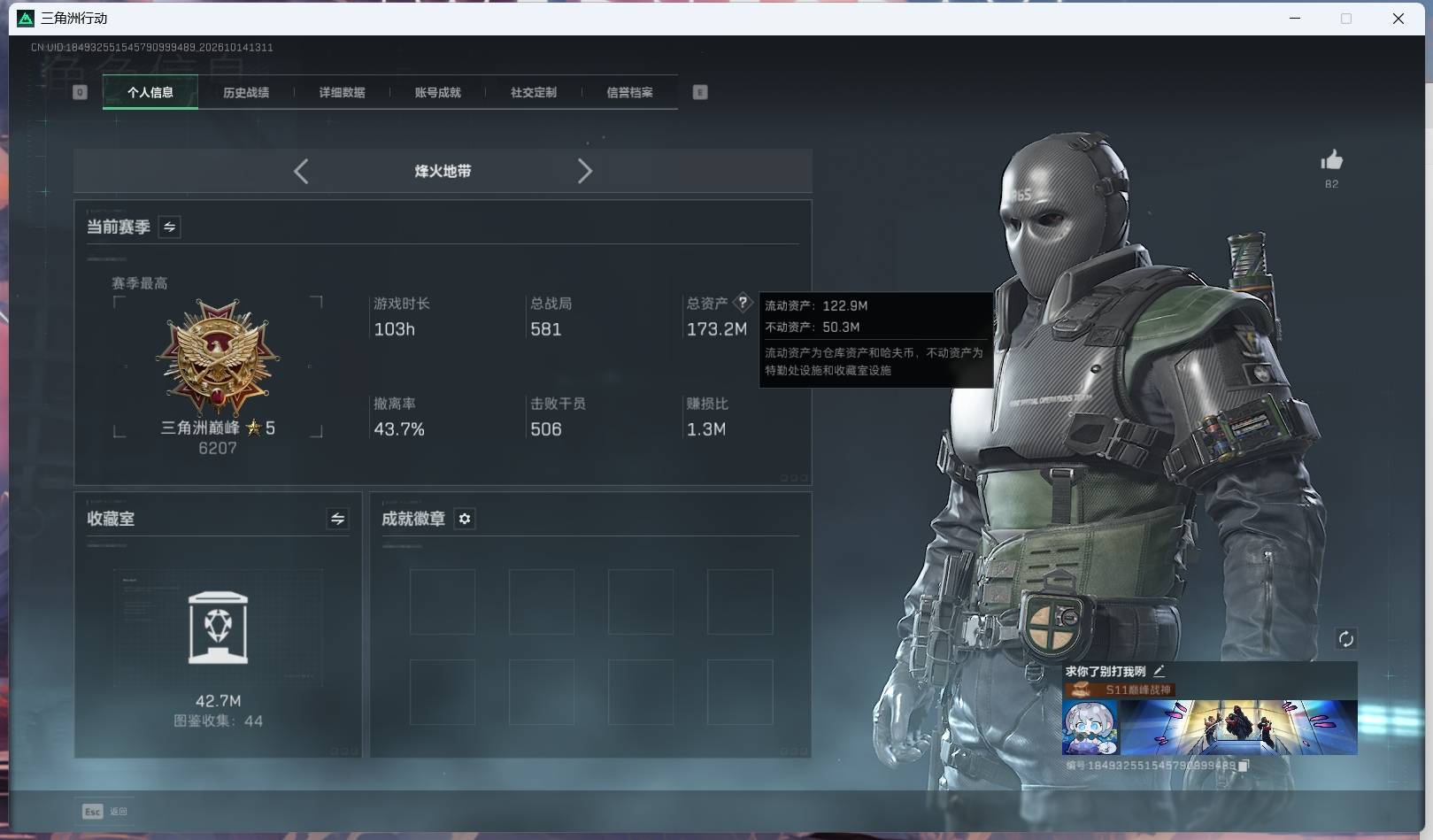Click the 烽火地带 mode title

pyautogui.click(x=443, y=171)
